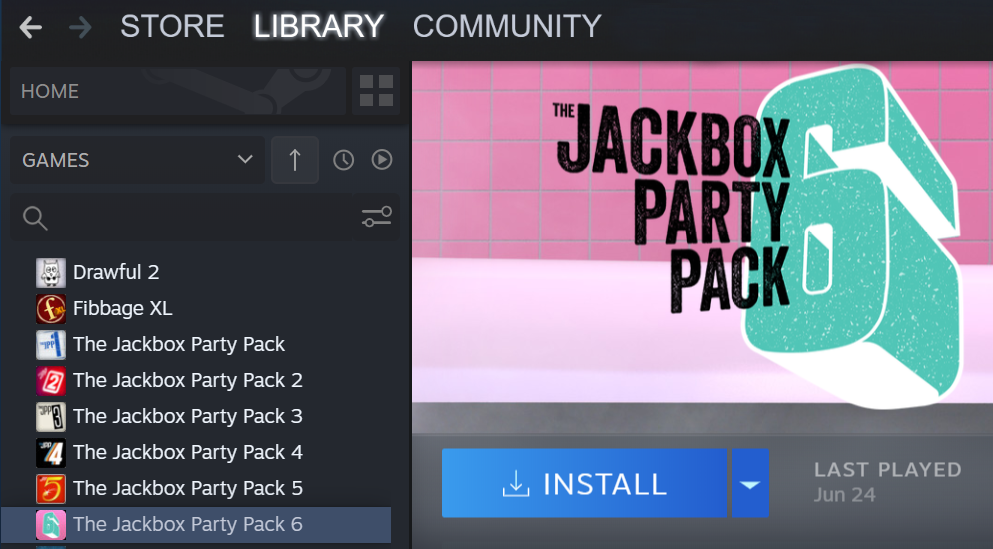Switch to the LIBRARY tab
Viewport: 993px width, 549px height.
pyautogui.click(x=319, y=26)
